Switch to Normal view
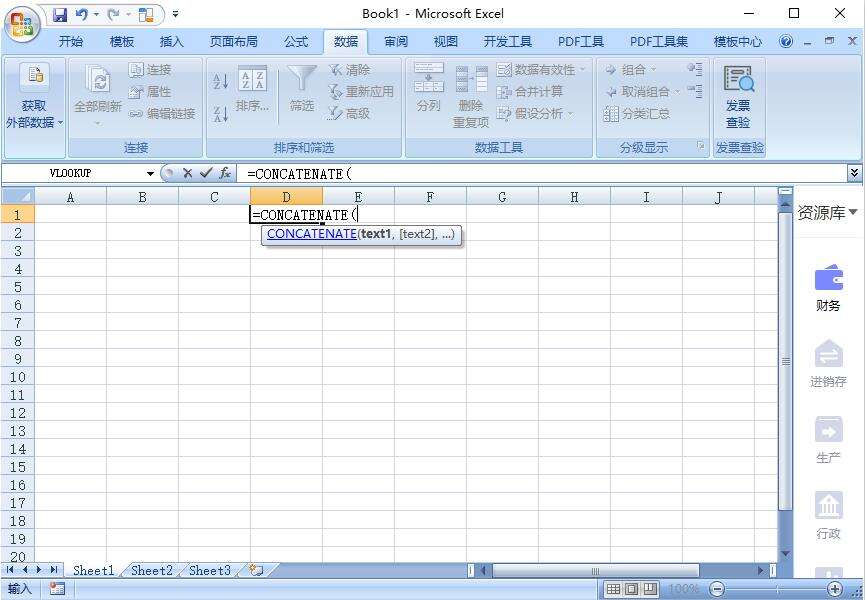 (612, 590)
